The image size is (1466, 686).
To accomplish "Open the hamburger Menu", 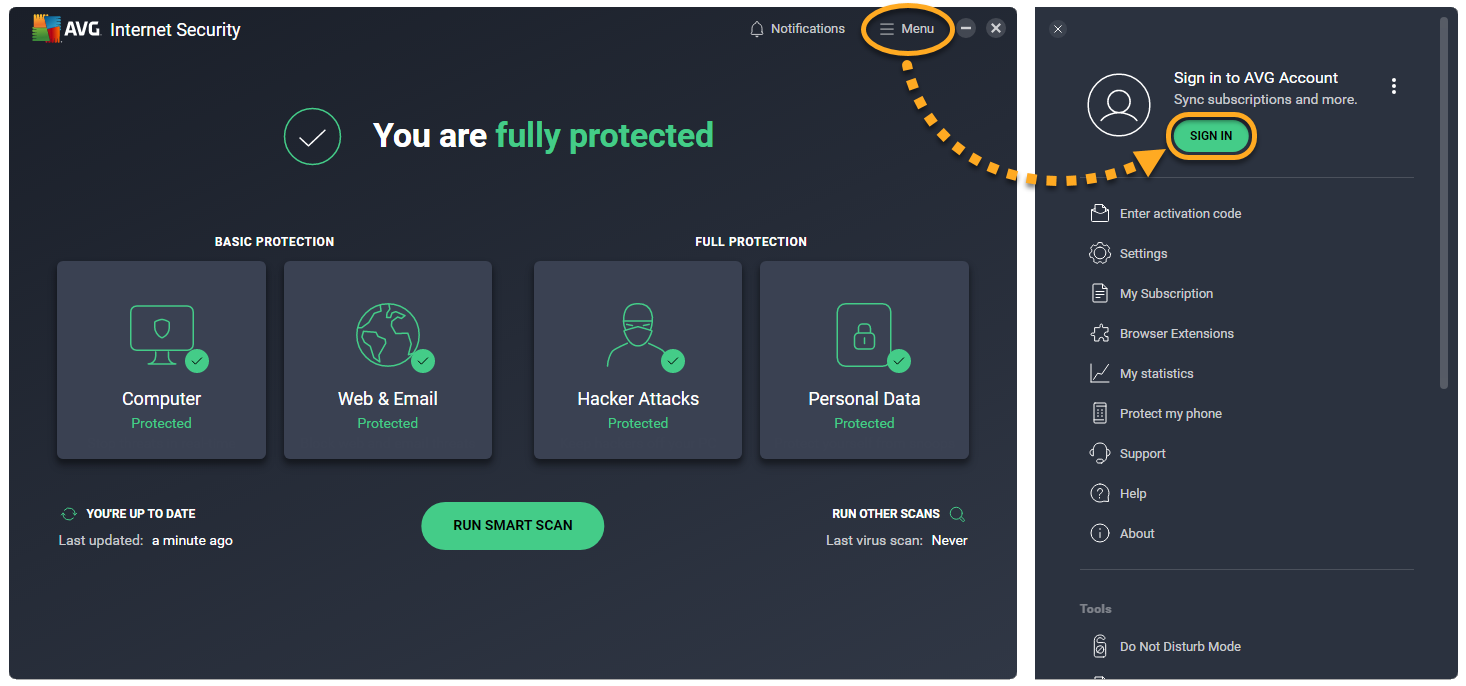I will point(907,29).
